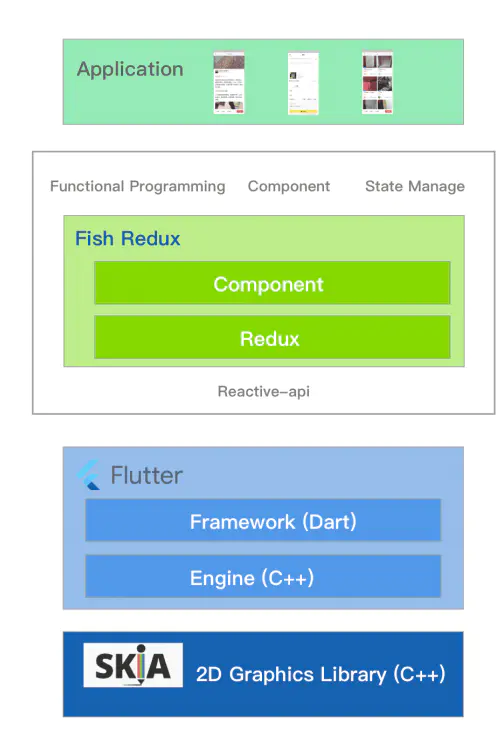Click the Reactive-api label
The width and height of the screenshot is (498, 730).
click(263, 392)
